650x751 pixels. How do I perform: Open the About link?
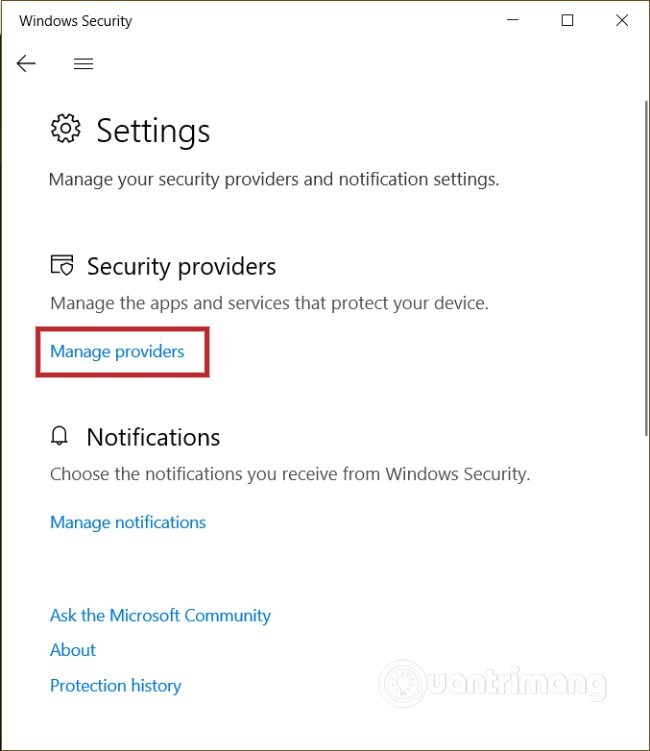tap(73, 650)
